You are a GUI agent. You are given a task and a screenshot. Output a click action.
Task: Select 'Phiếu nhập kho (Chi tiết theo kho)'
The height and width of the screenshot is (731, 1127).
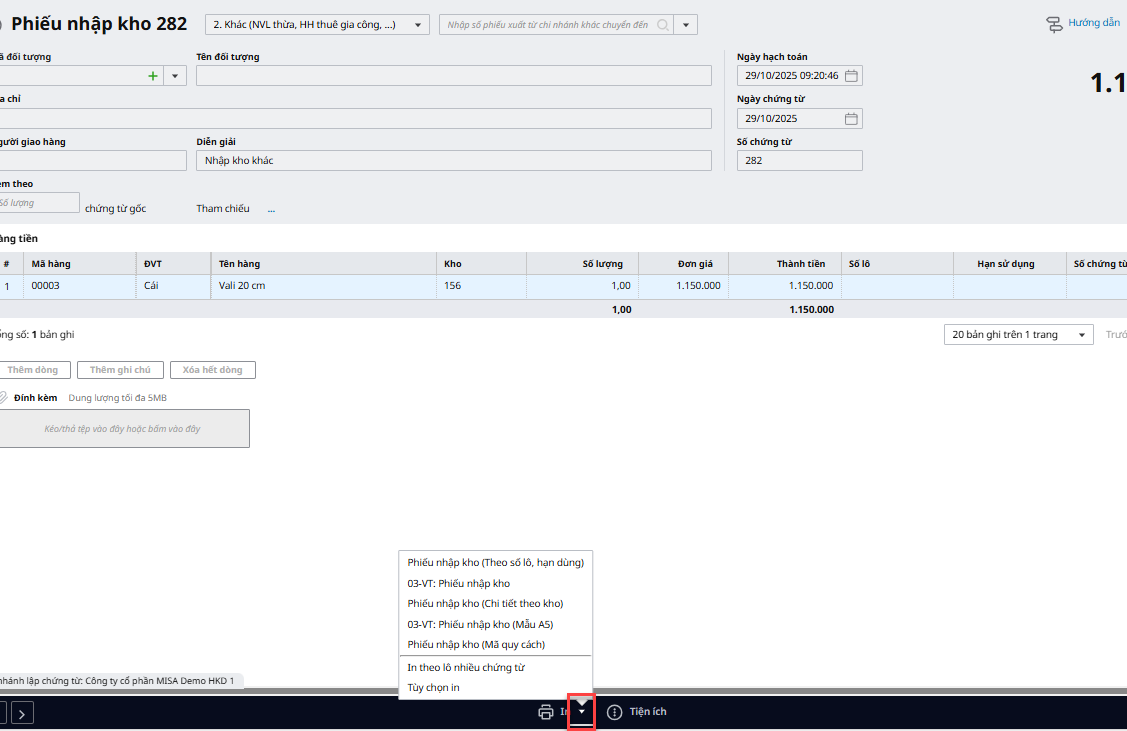485,604
